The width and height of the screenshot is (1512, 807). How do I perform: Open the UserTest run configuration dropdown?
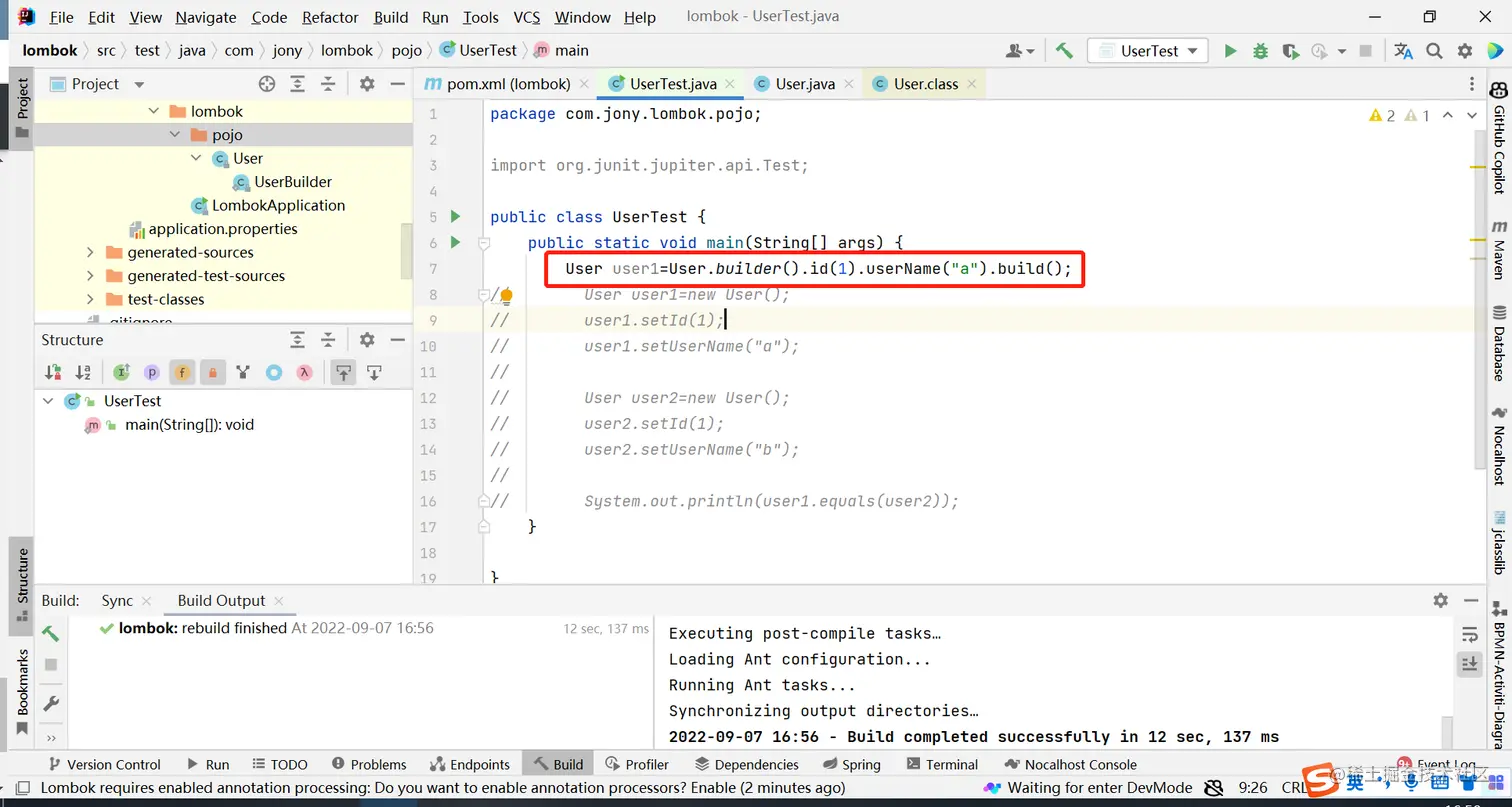(1148, 51)
